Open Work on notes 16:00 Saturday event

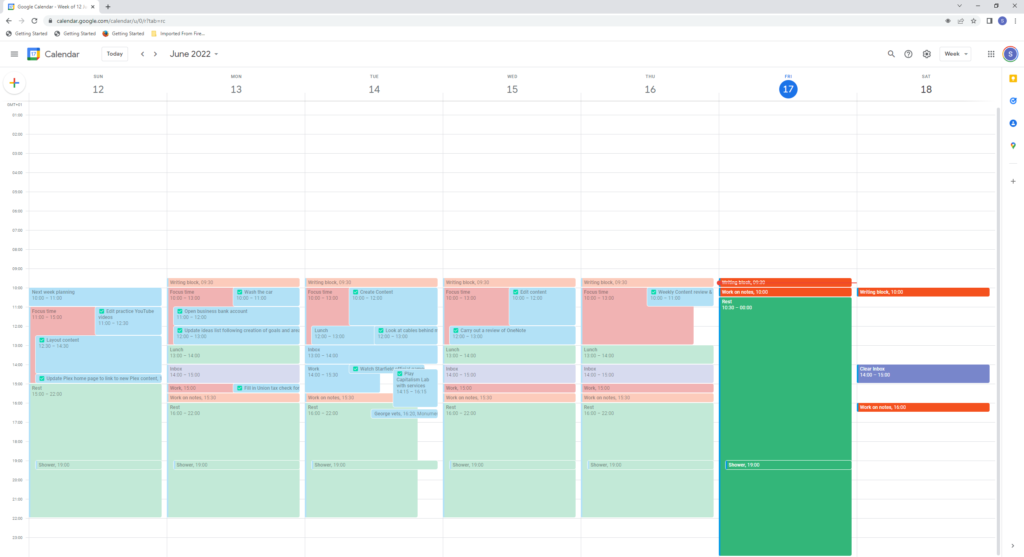[x=923, y=407]
